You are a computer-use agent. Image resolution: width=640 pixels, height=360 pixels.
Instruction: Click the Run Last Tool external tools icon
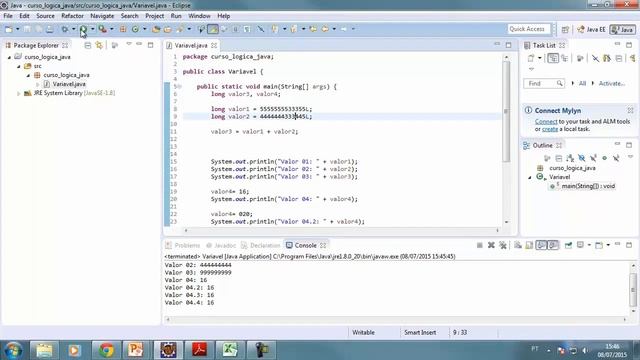click(102, 29)
